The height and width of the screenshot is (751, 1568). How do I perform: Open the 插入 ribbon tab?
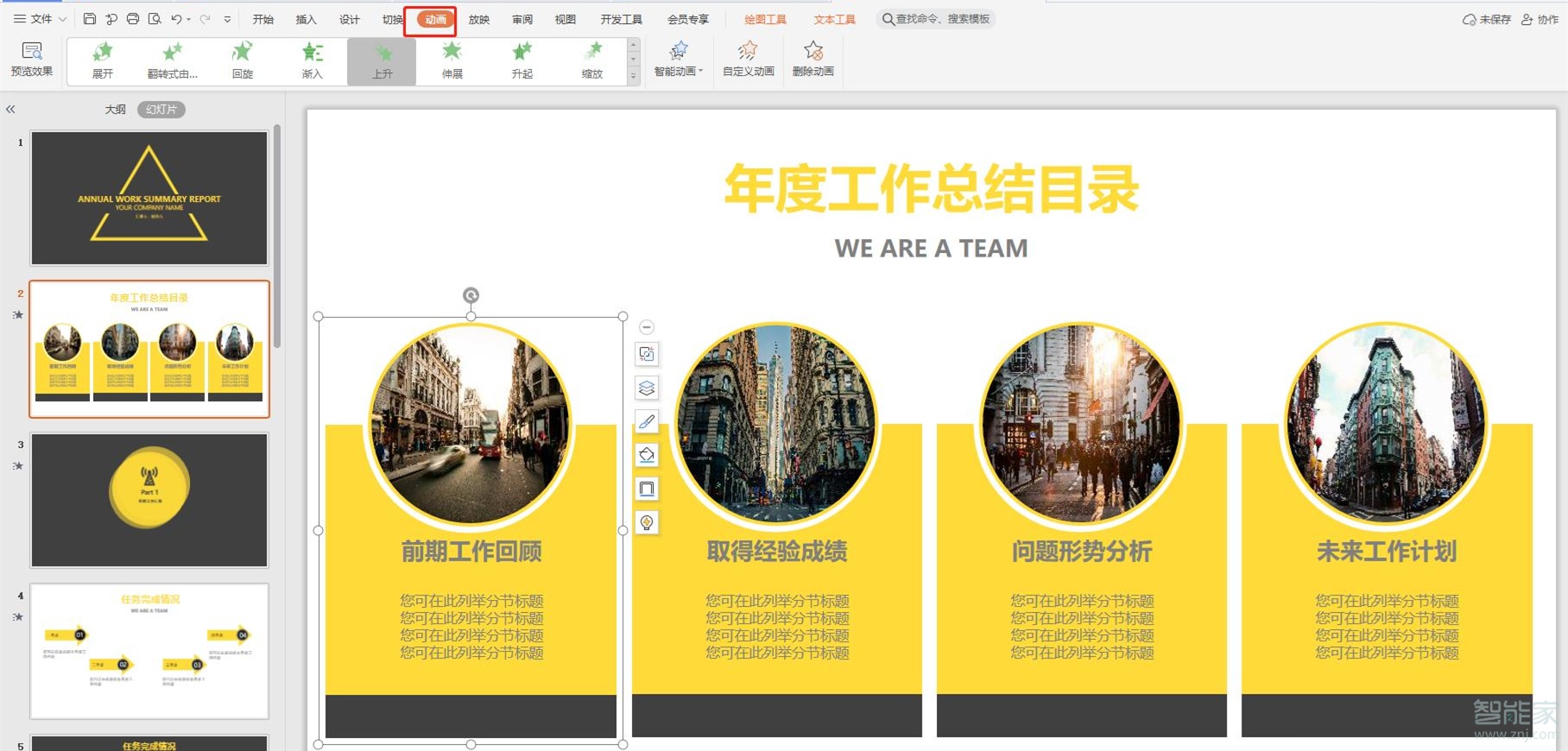point(307,19)
